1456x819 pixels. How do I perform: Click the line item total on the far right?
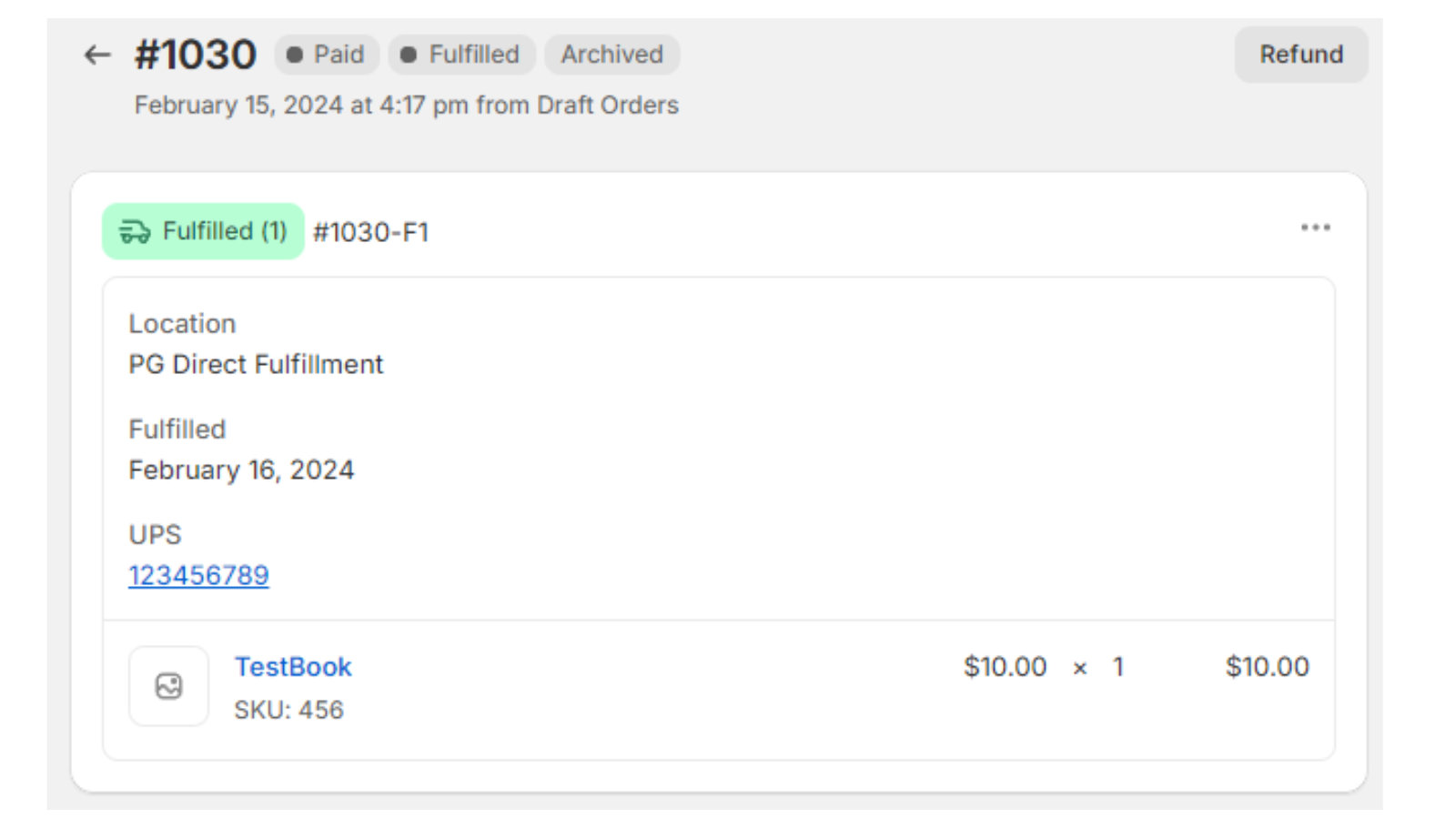tap(1267, 667)
